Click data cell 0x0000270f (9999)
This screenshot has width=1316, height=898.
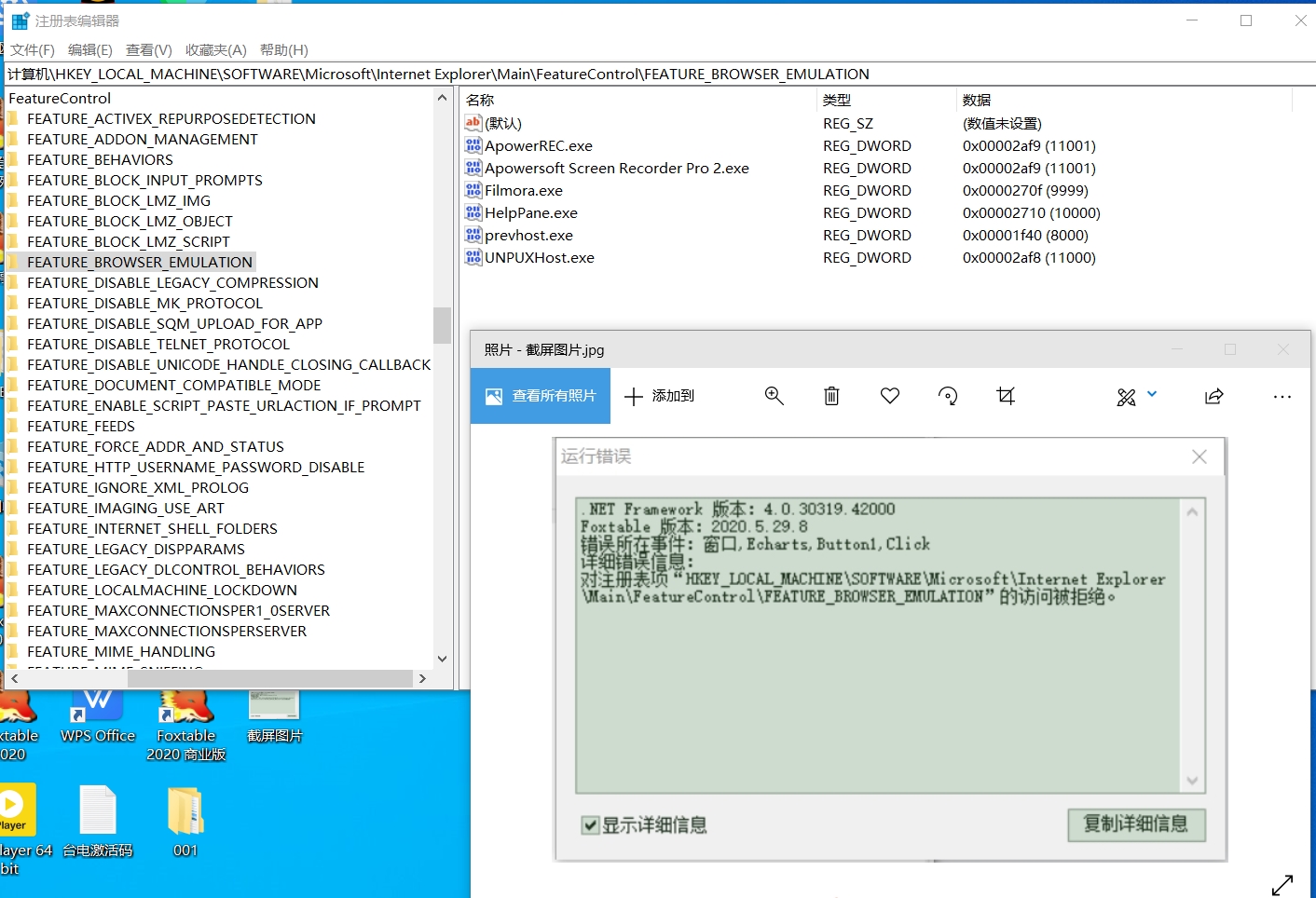pos(1025,191)
